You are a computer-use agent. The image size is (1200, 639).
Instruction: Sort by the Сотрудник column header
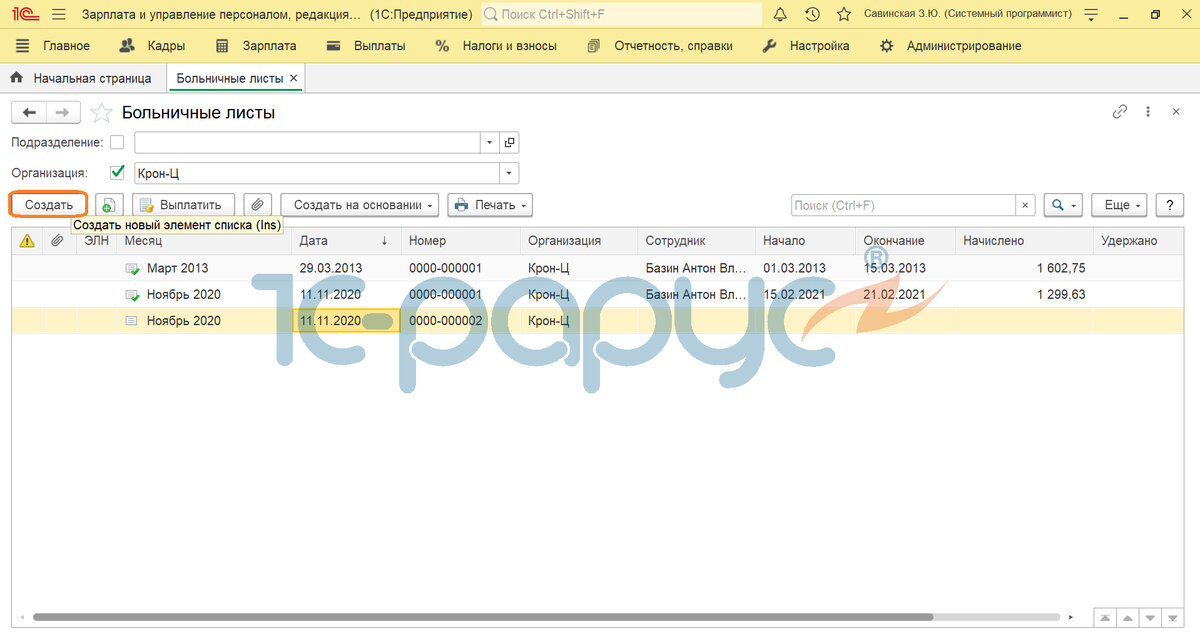tap(697, 241)
